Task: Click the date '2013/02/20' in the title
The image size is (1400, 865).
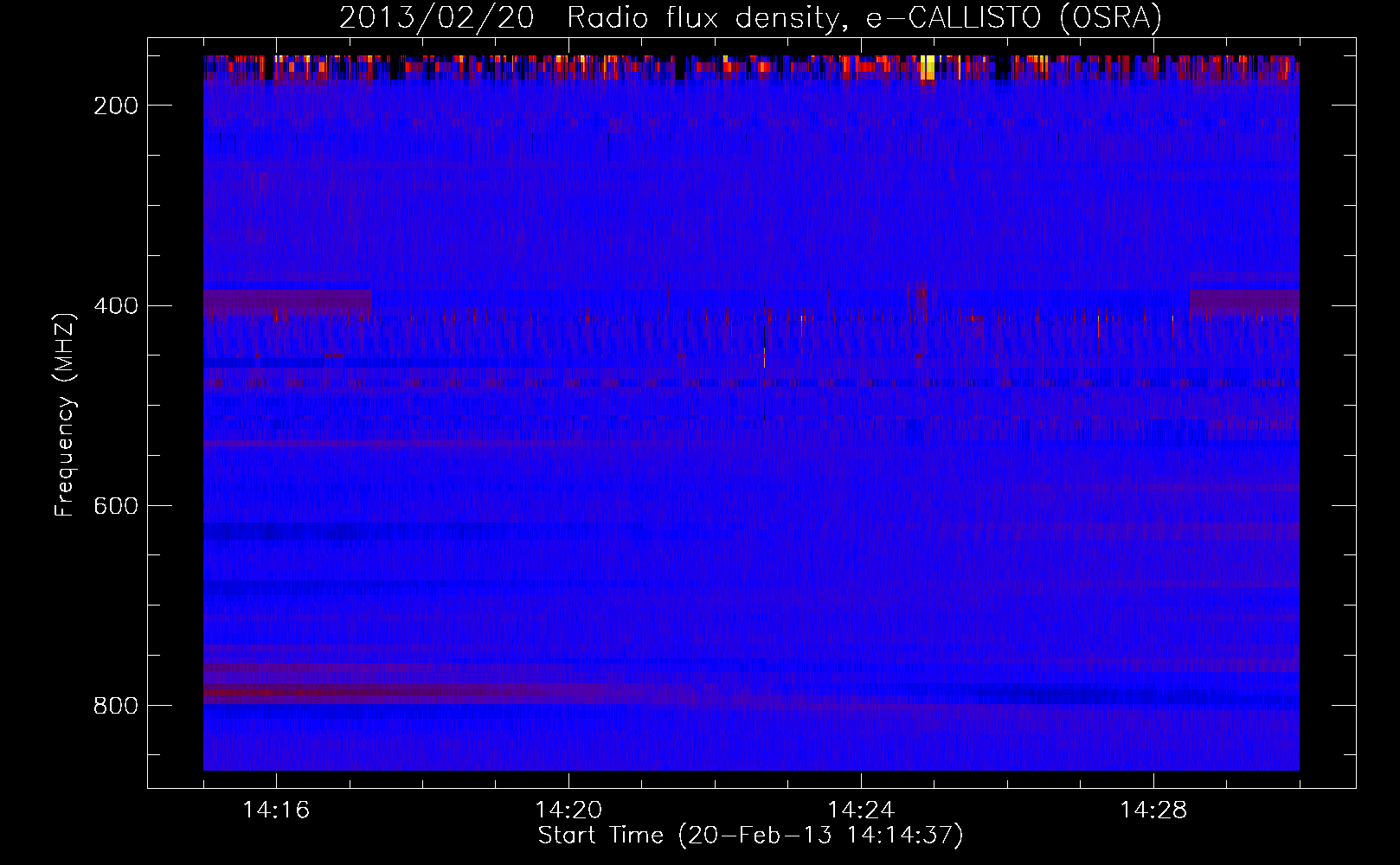Action: 436,18
